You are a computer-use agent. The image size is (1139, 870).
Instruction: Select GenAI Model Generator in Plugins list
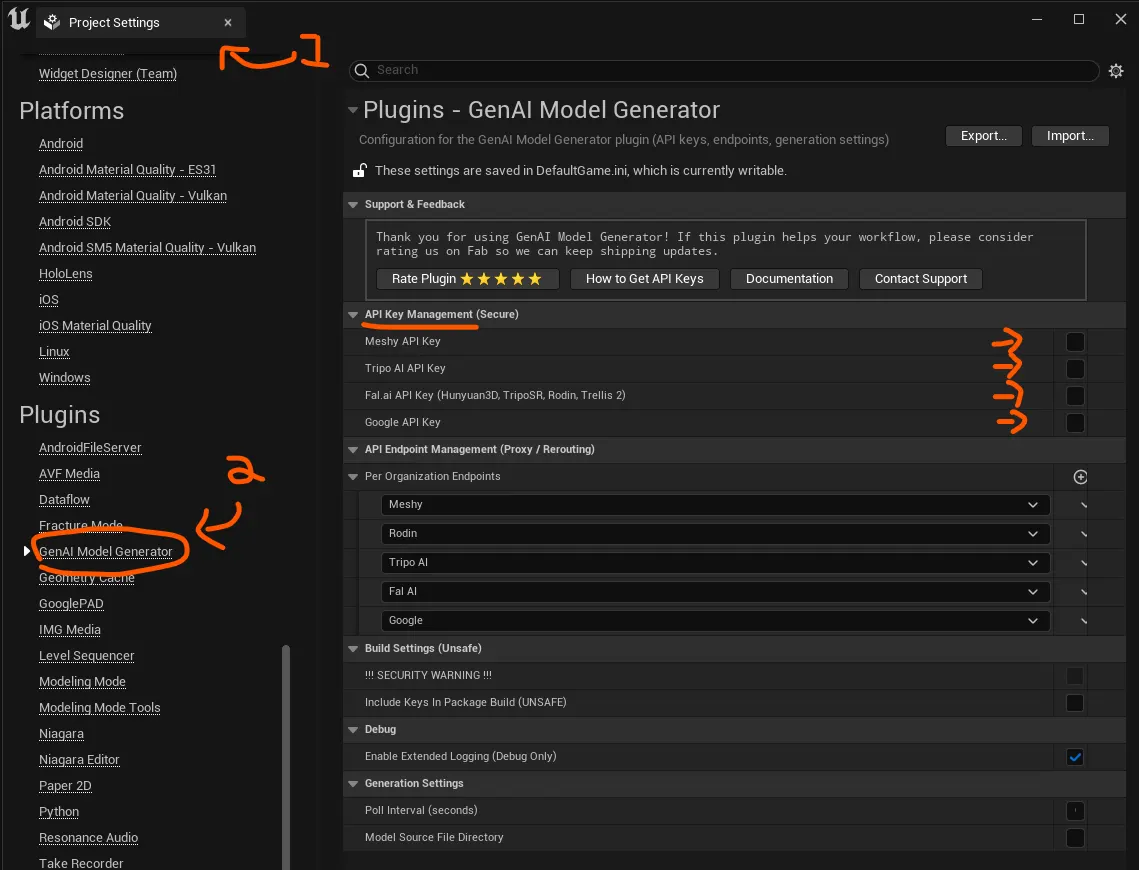click(105, 552)
